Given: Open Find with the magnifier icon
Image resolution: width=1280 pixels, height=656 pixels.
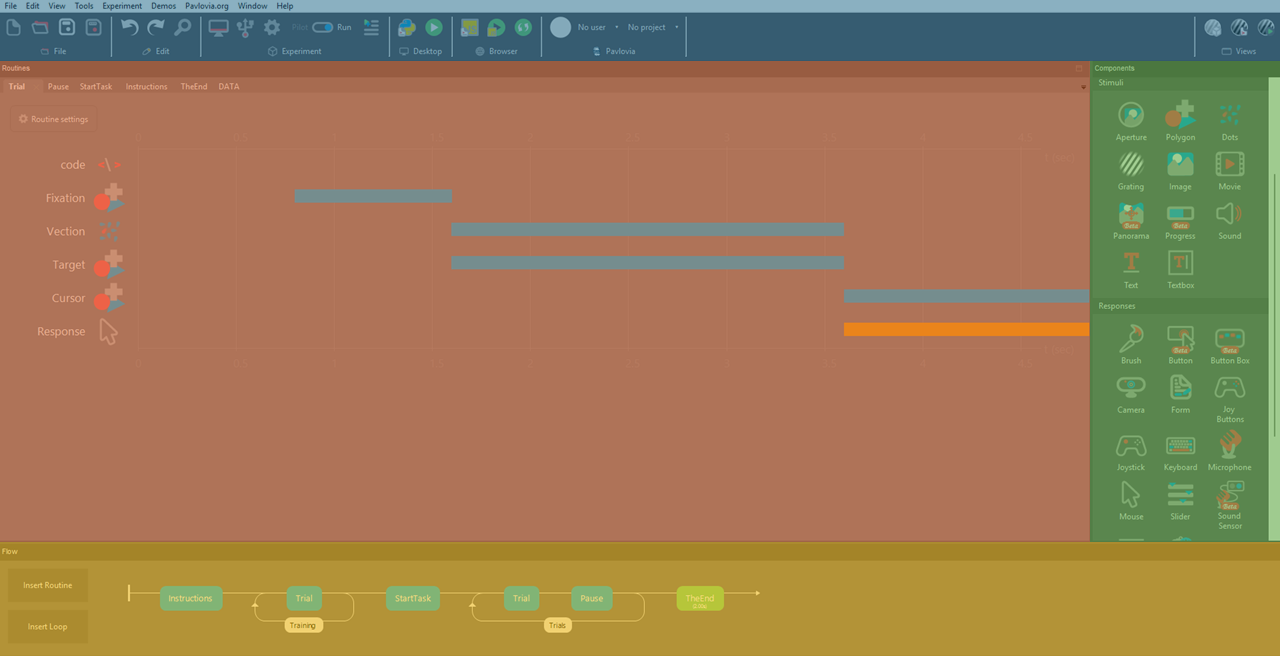Looking at the screenshot, I should click(x=183, y=28).
